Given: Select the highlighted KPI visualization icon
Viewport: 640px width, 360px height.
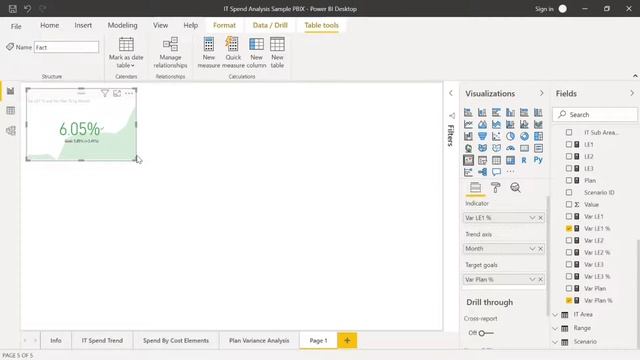Looking at the screenshot, I should 468,160.
